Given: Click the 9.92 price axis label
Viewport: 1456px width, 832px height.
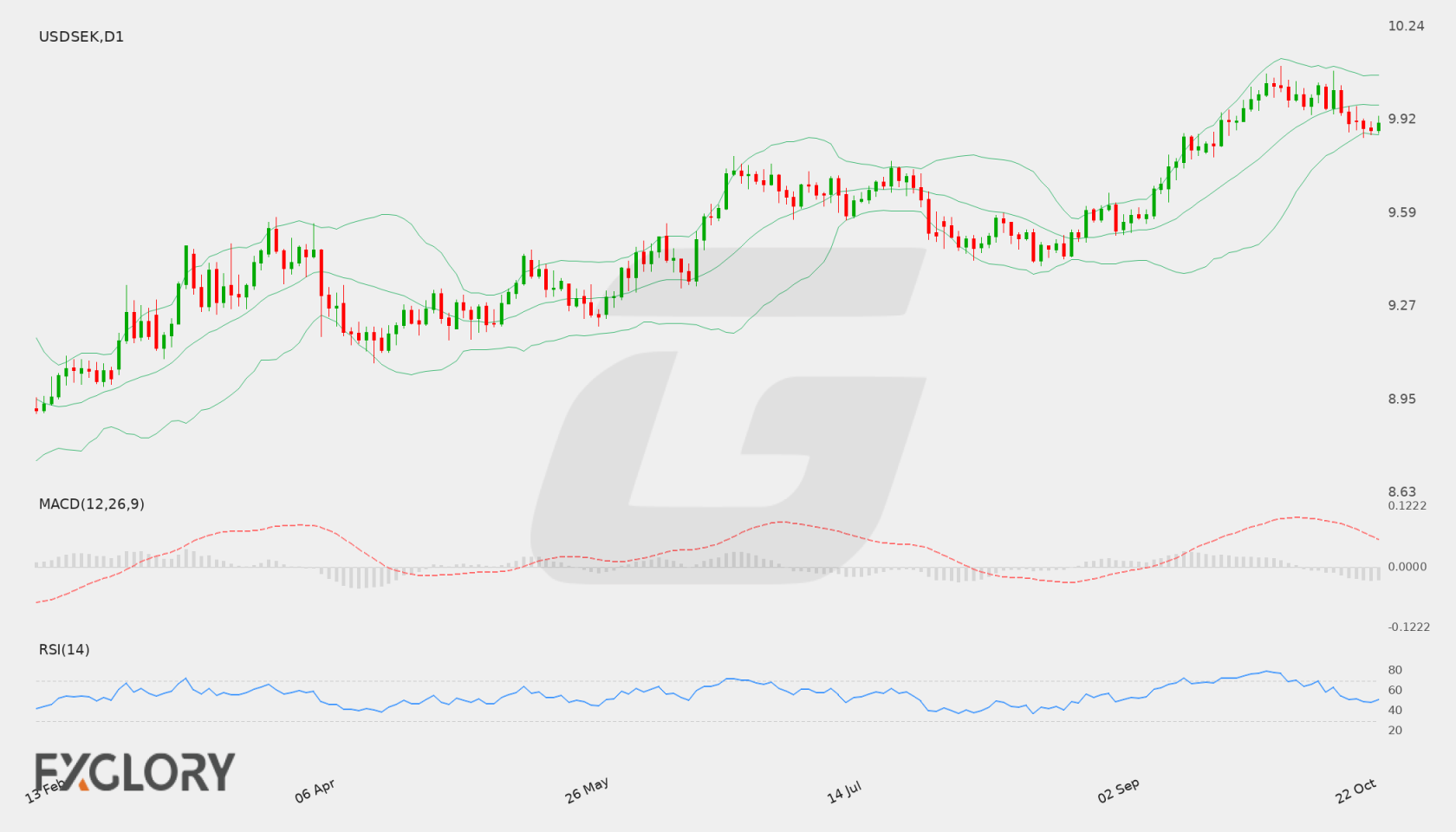Looking at the screenshot, I should [1401, 119].
